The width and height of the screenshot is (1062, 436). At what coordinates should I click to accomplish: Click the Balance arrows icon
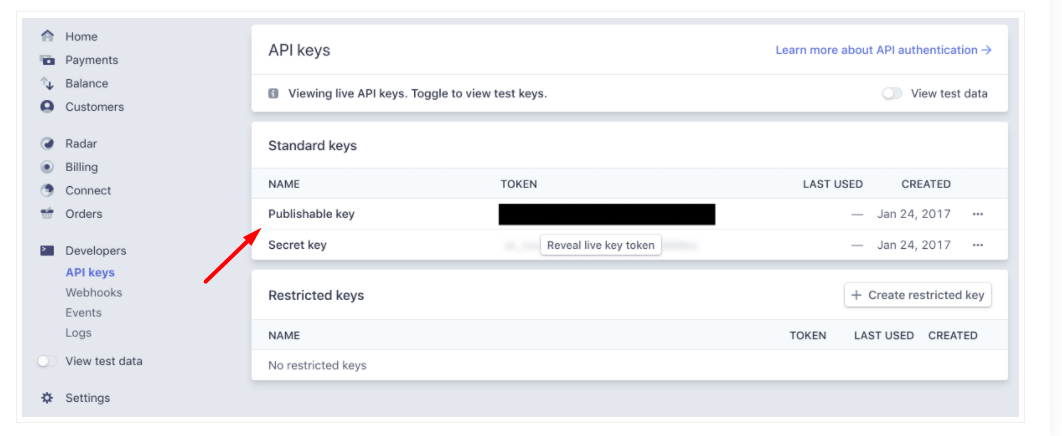click(x=47, y=84)
